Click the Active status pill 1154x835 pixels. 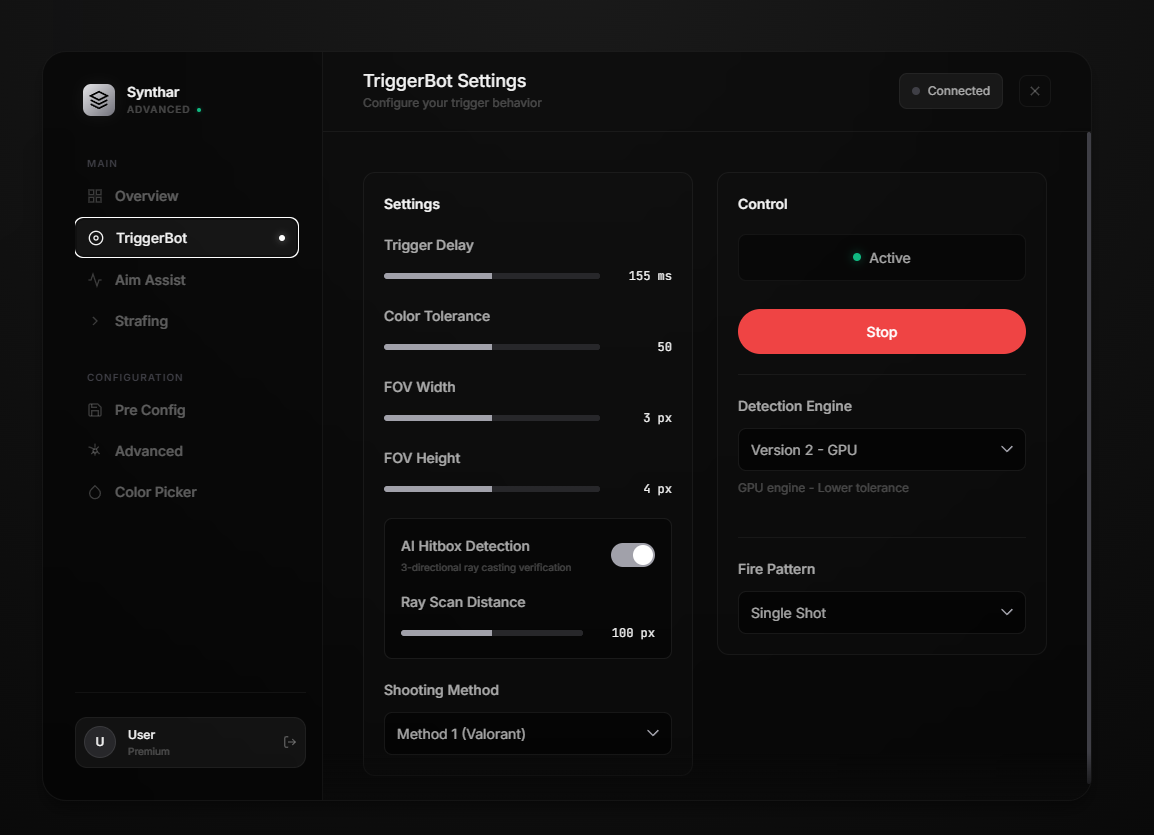[x=881, y=257]
